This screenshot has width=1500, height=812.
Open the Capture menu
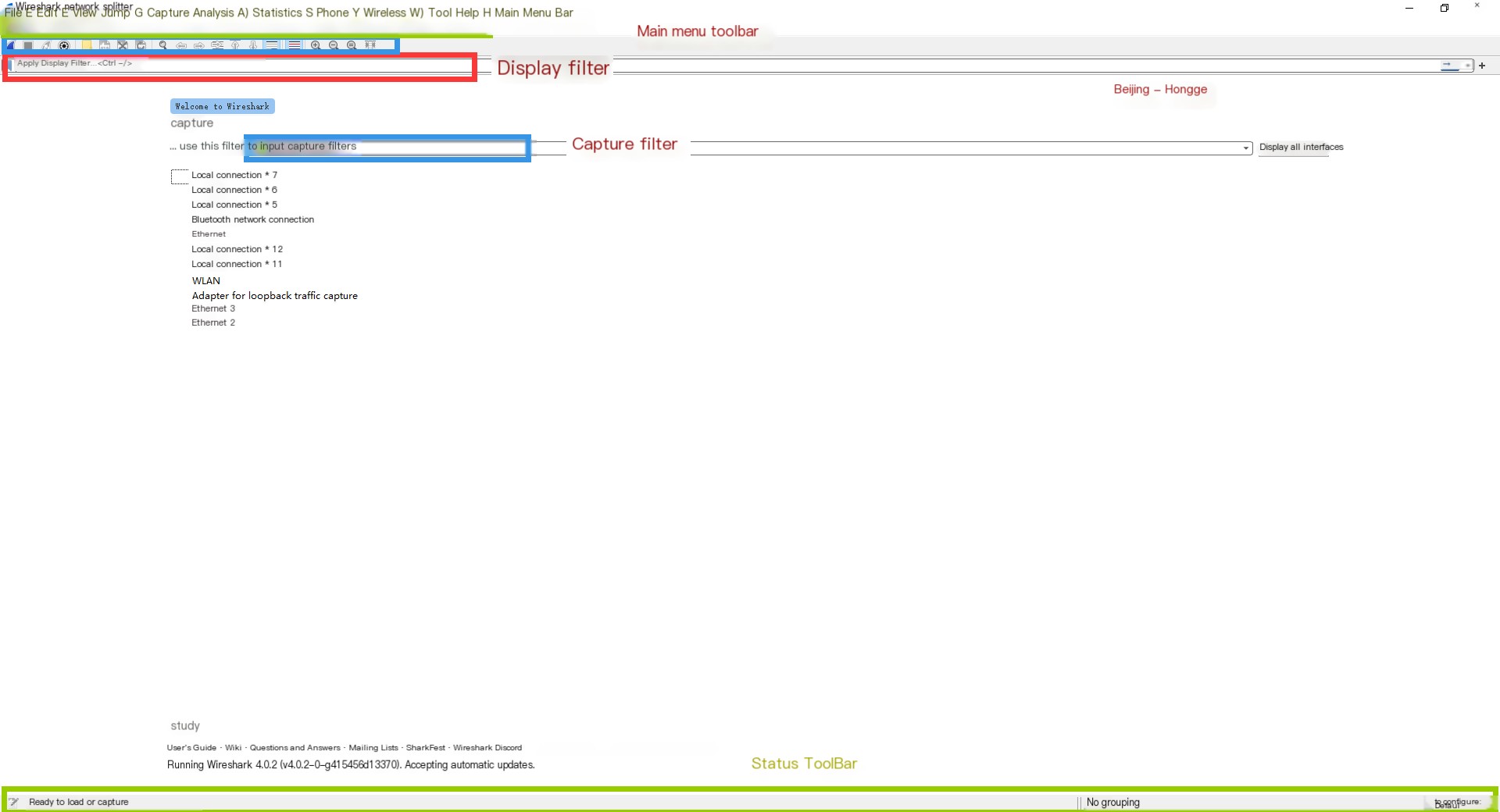point(169,13)
